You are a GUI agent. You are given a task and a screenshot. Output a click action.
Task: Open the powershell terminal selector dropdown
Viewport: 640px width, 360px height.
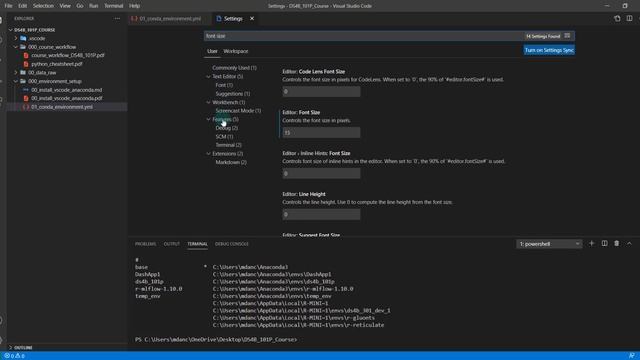tap(549, 244)
